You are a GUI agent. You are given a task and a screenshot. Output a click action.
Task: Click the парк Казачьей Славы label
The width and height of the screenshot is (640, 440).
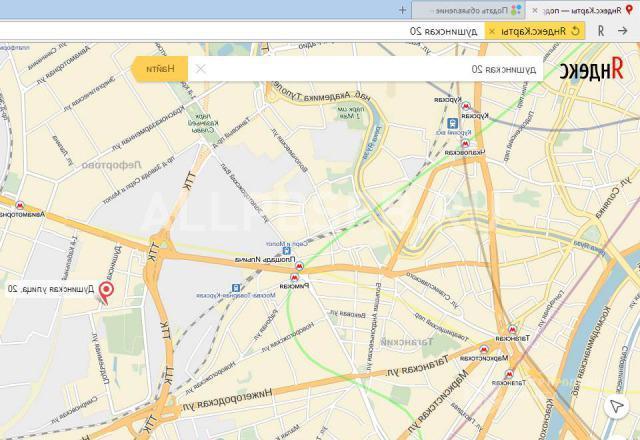point(203,122)
